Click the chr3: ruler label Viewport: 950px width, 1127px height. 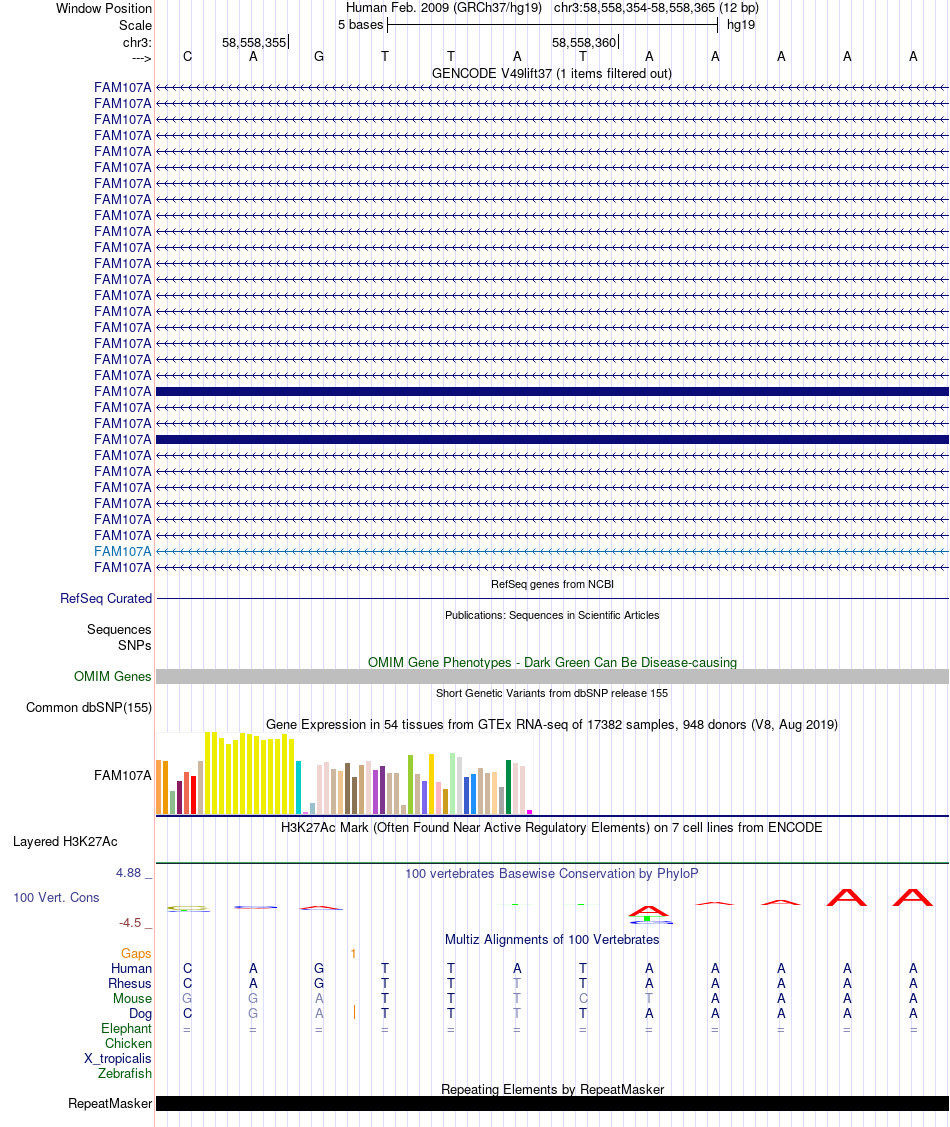(x=137, y=42)
